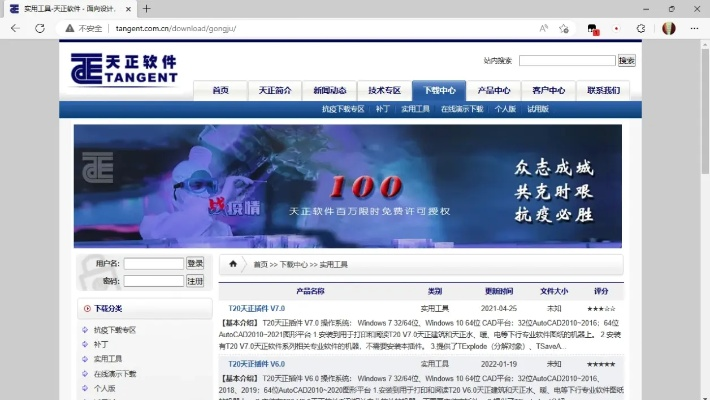Close the 实用工具 browser tab
This screenshot has height=400, width=710.
coord(122,9)
